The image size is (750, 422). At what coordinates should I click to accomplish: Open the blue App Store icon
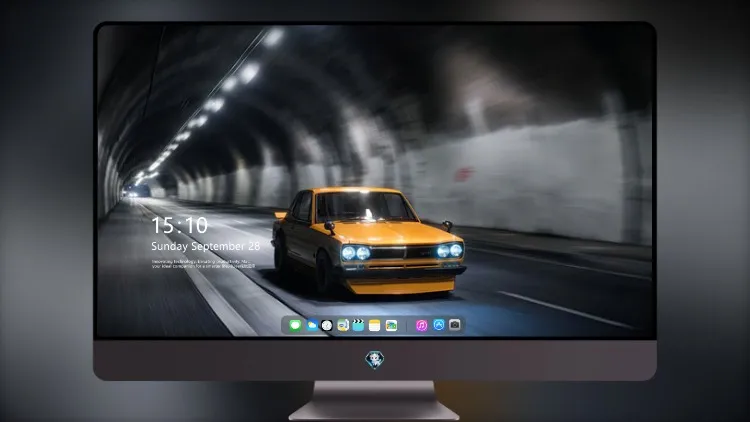439,325
